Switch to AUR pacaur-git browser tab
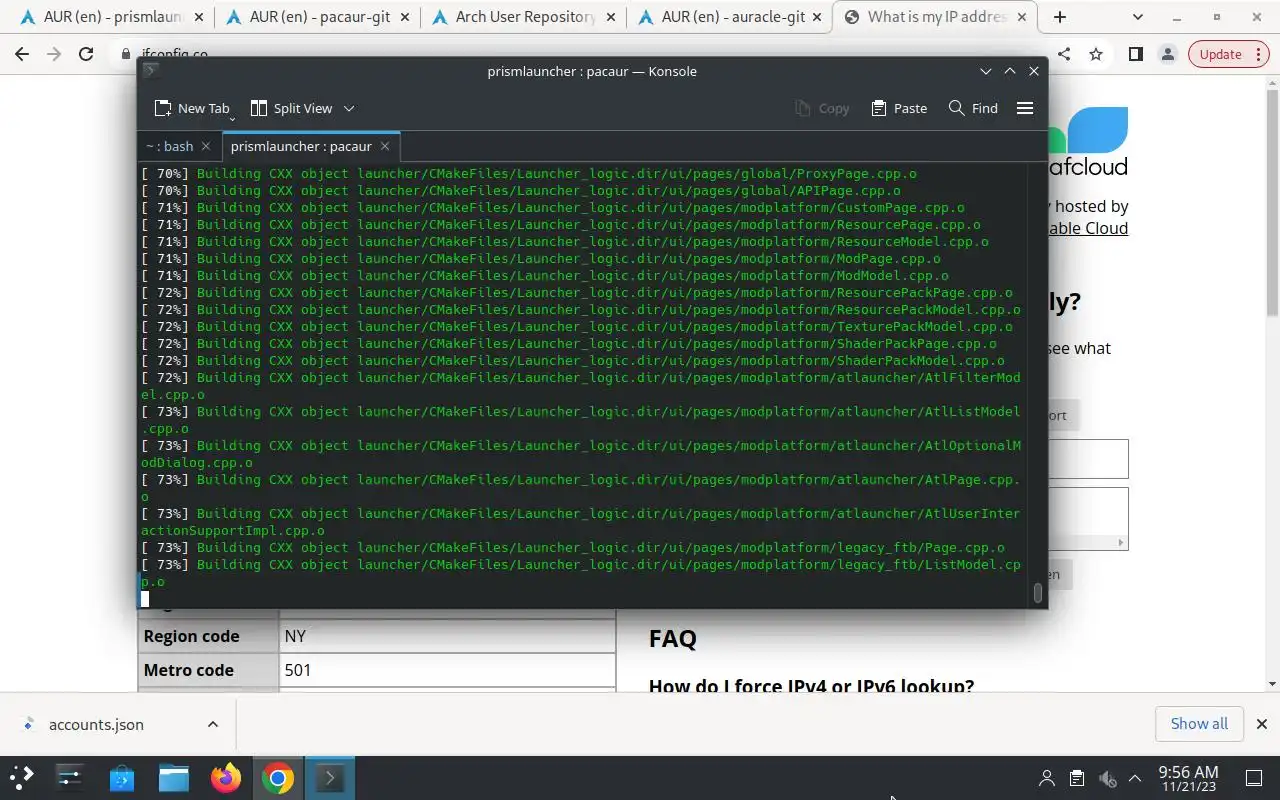The height and width of the screenshot is (800, 1280). [x=318, y=17]
